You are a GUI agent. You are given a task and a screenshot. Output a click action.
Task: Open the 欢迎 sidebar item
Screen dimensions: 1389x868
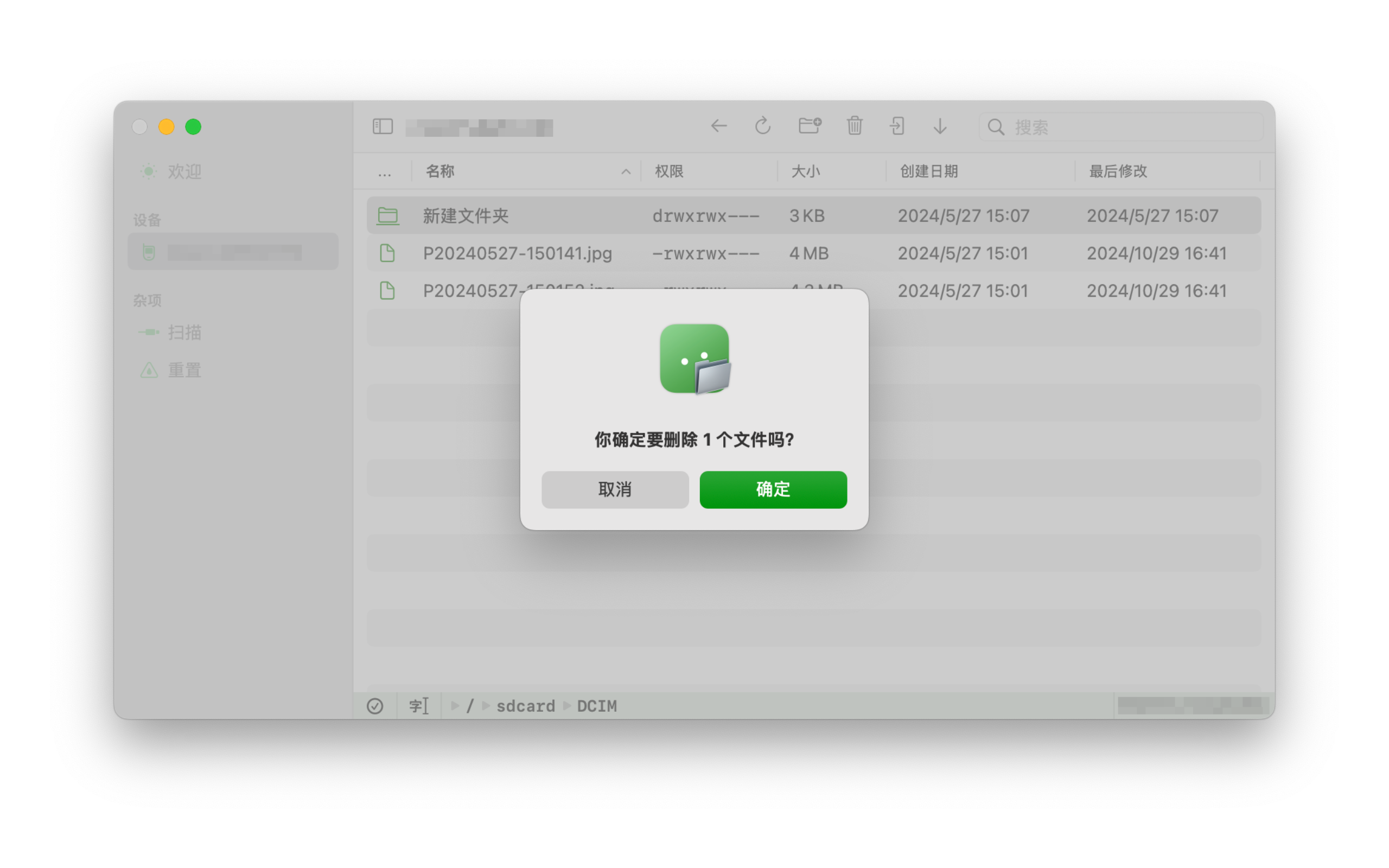pyautogui.click(x=184, y=171)
